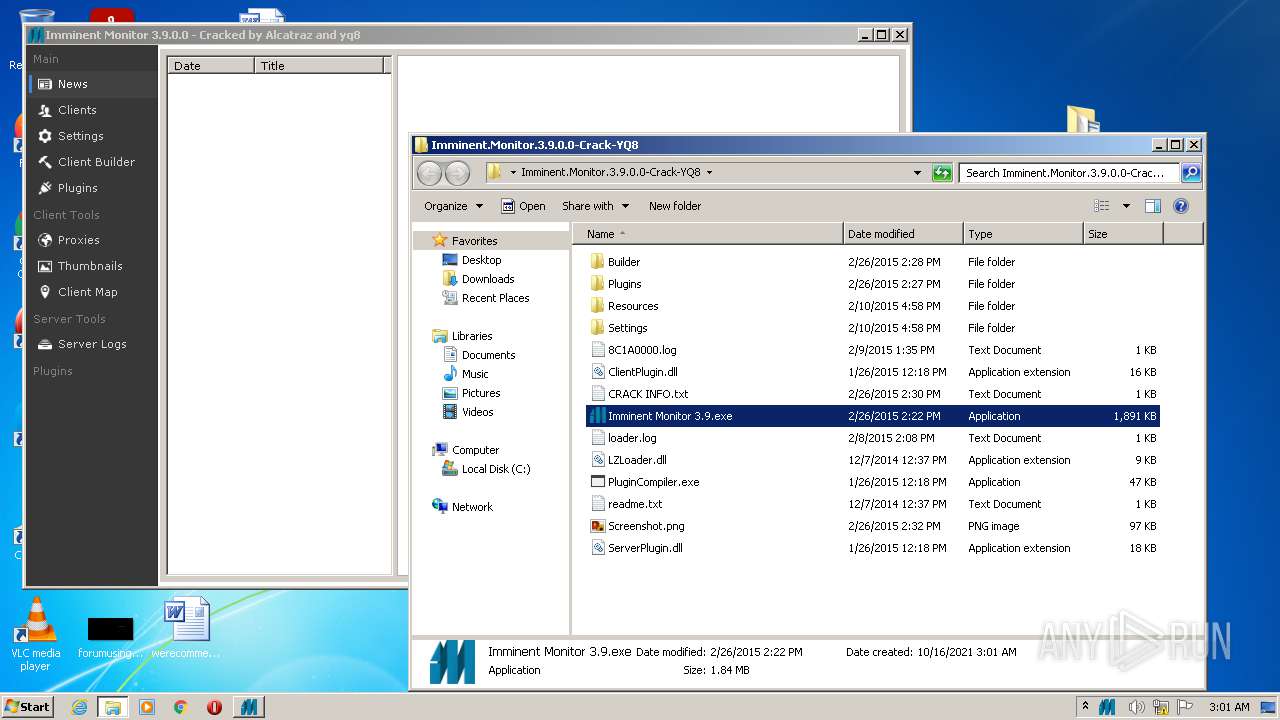The image size is (1280, 720).
Task: Open Chrome from the taskbar
Action: pos(180,707)
